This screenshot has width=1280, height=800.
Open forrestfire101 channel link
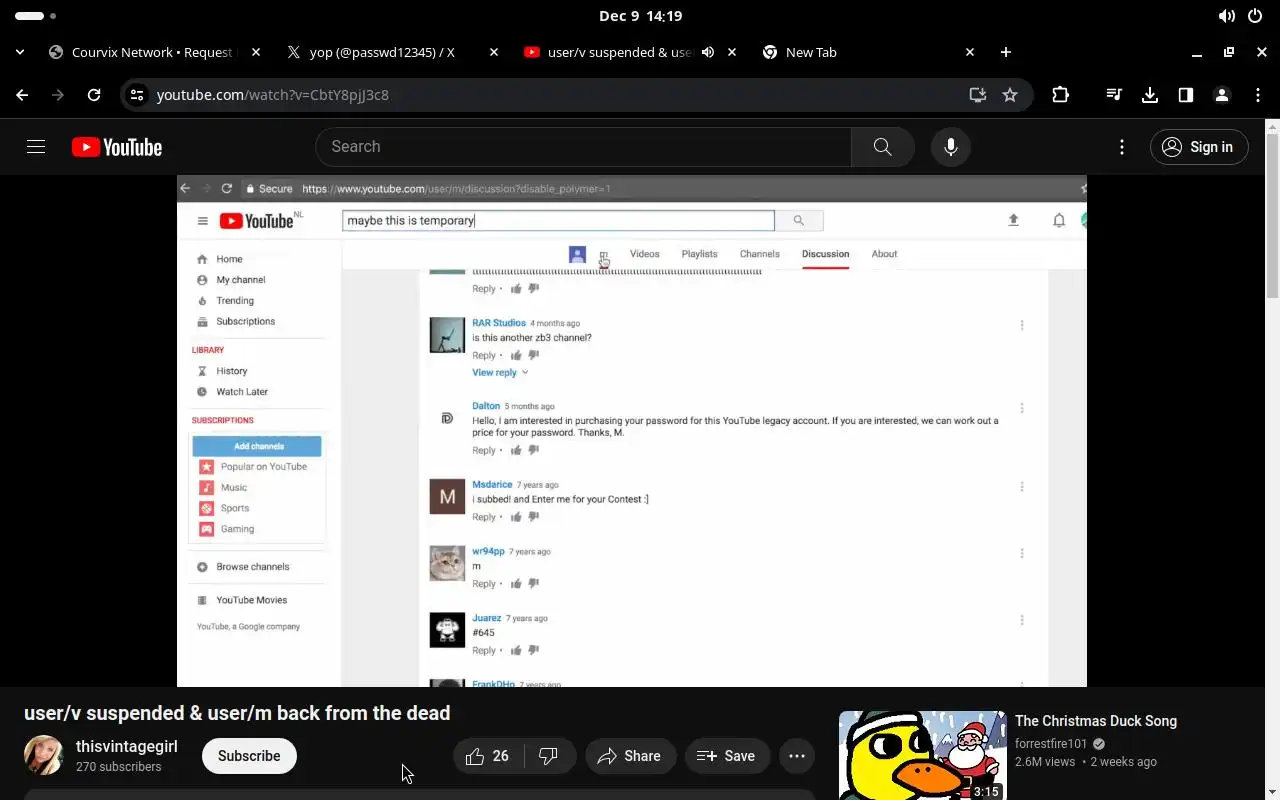(1051, 744)
